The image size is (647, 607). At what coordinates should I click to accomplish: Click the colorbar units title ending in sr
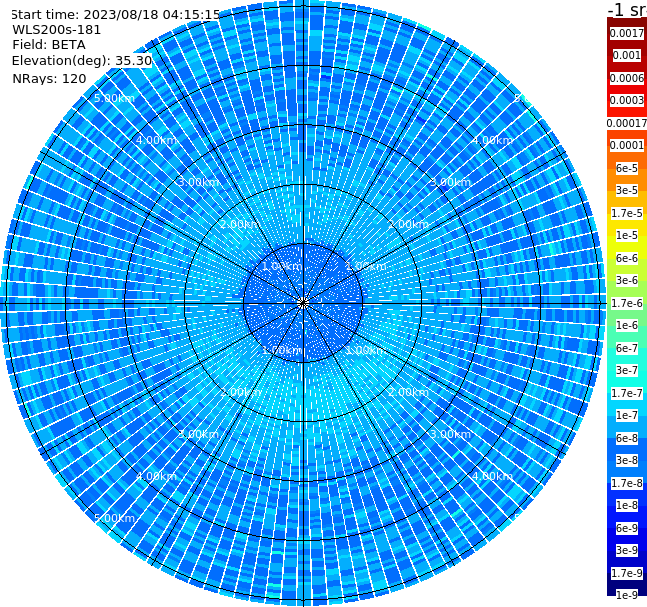click(x=627, y=9)
